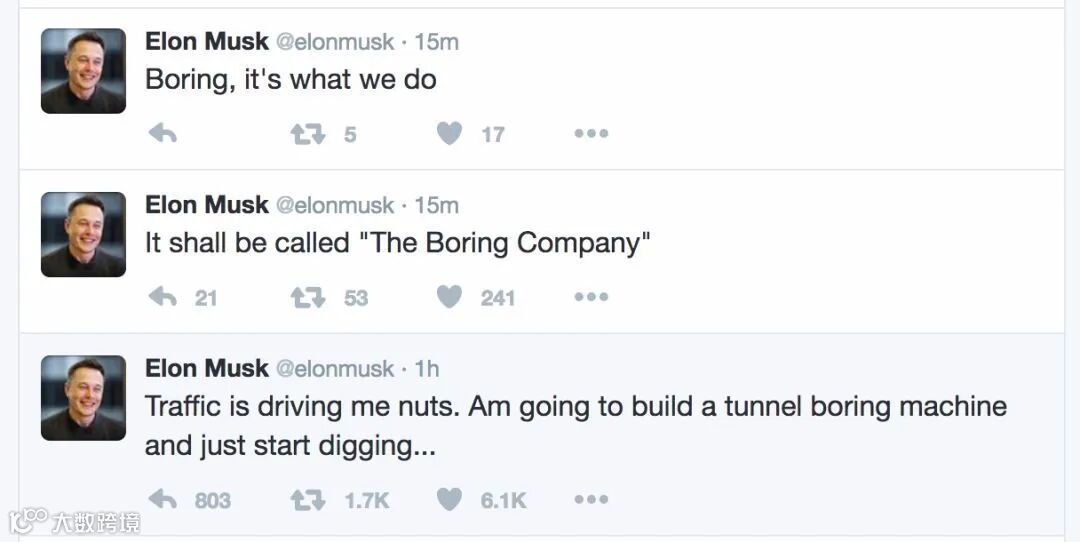The height and width of the screenshot is (542, 1080).
Task: Click the avatar beside "The Boring Company" tweet
Action: pyautogui.click(x=83, y=234)
